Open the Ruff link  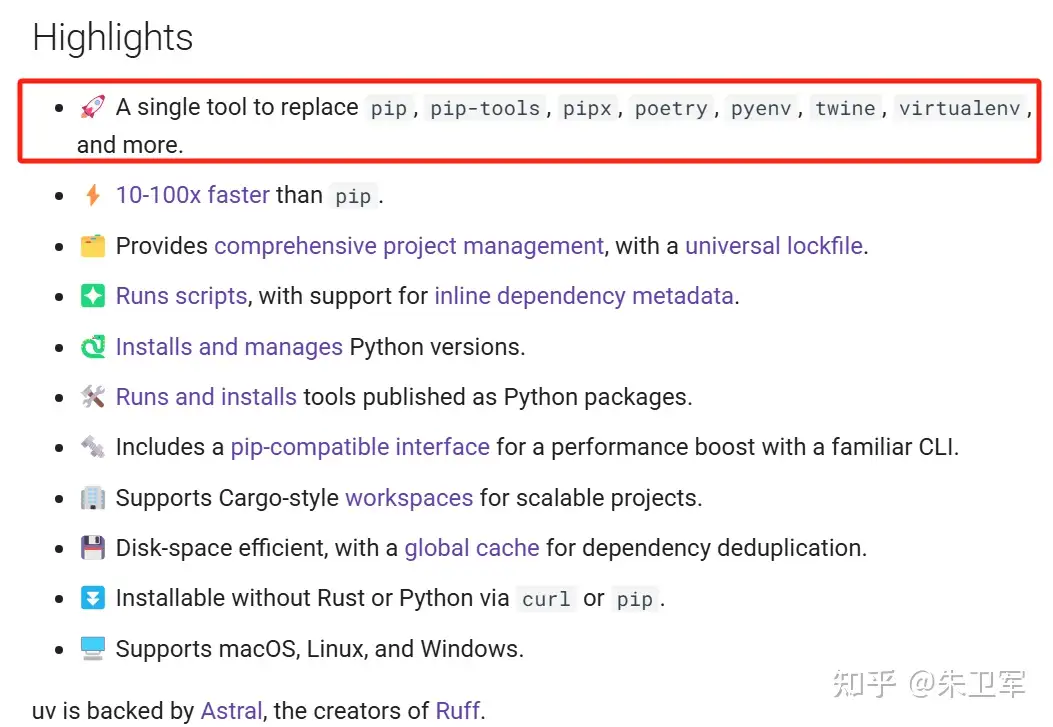pos(458,711)
